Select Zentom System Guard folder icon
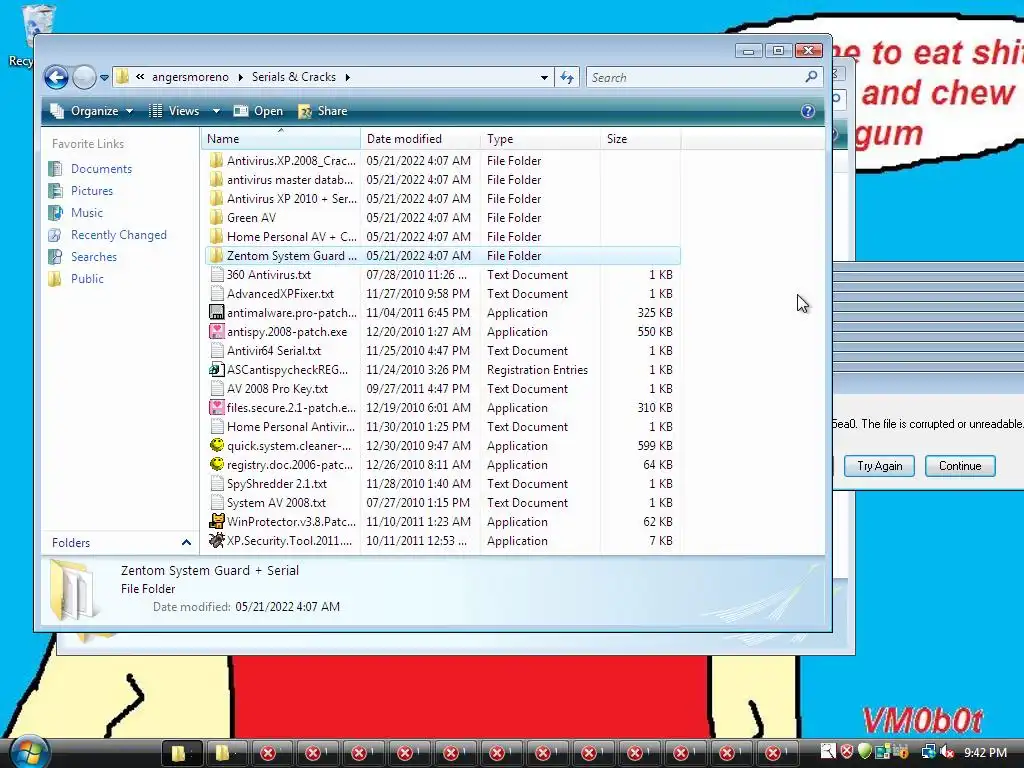 click(216, 255)
